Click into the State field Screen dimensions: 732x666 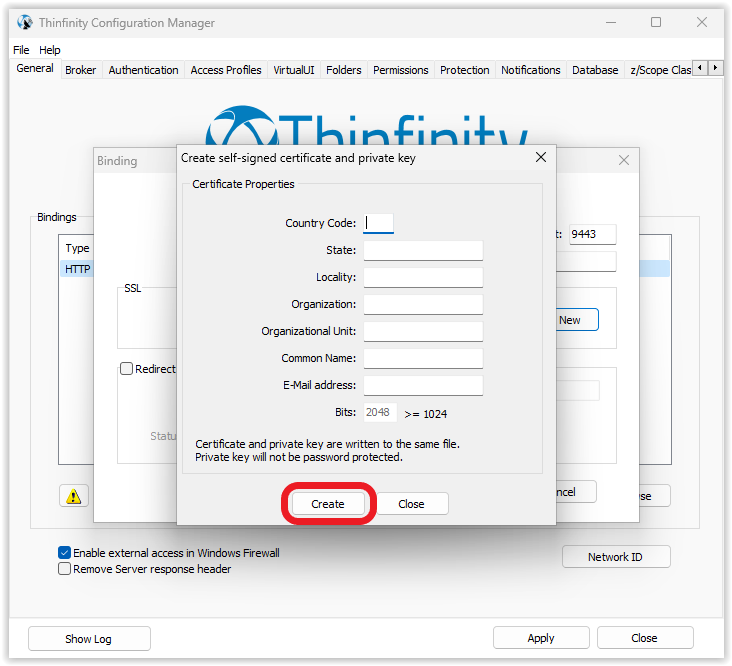pyautogui.click(x=423, y=250)
